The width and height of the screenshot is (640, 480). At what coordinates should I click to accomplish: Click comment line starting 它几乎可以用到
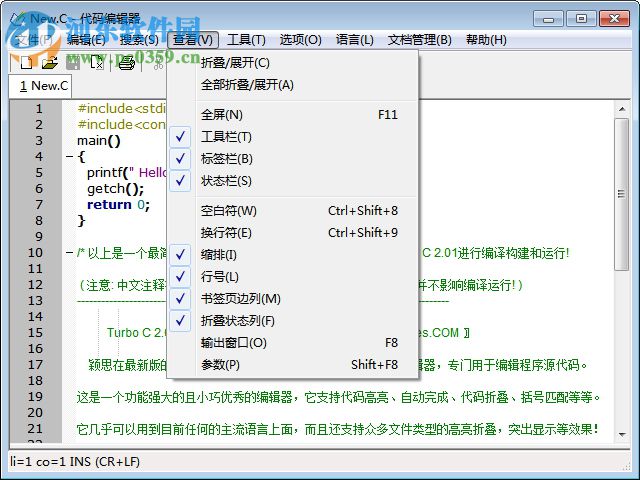337,429
